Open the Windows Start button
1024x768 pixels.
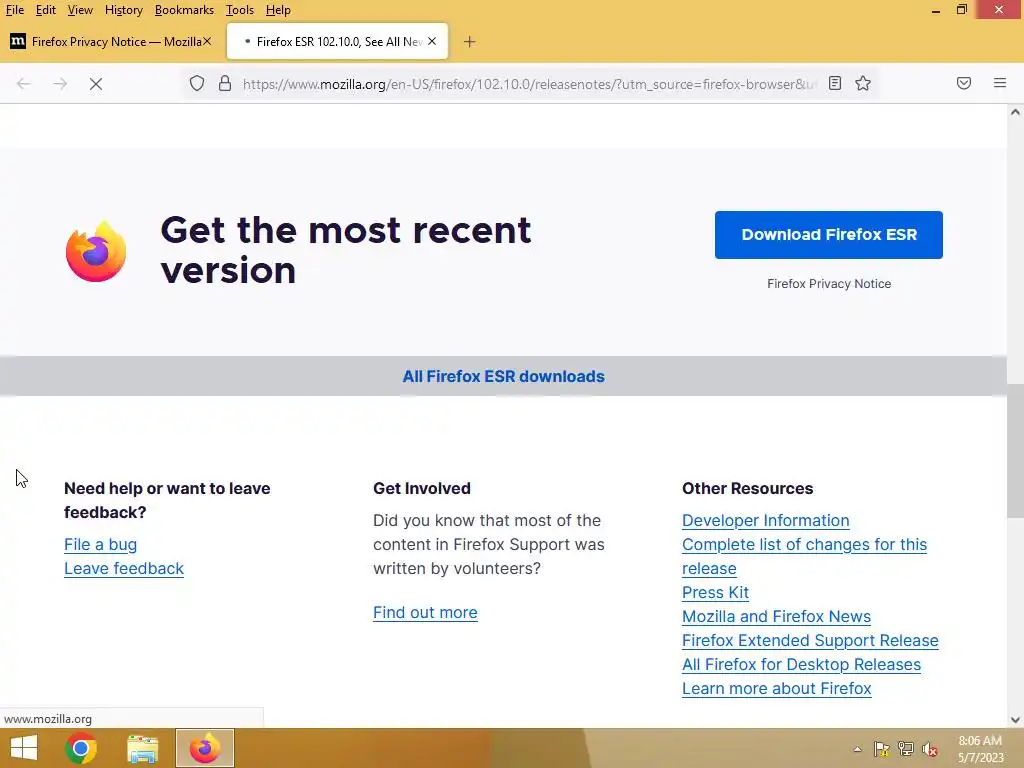pos(24,748)
